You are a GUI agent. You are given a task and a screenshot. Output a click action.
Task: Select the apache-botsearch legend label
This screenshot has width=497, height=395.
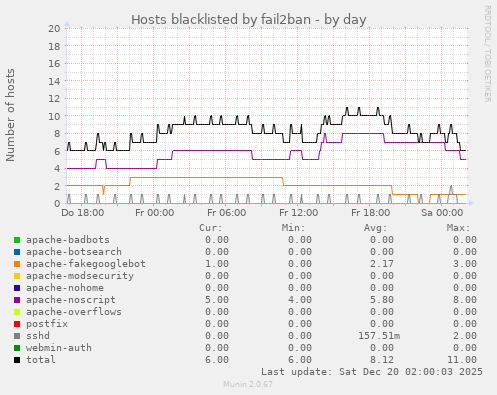coord(74,252)
